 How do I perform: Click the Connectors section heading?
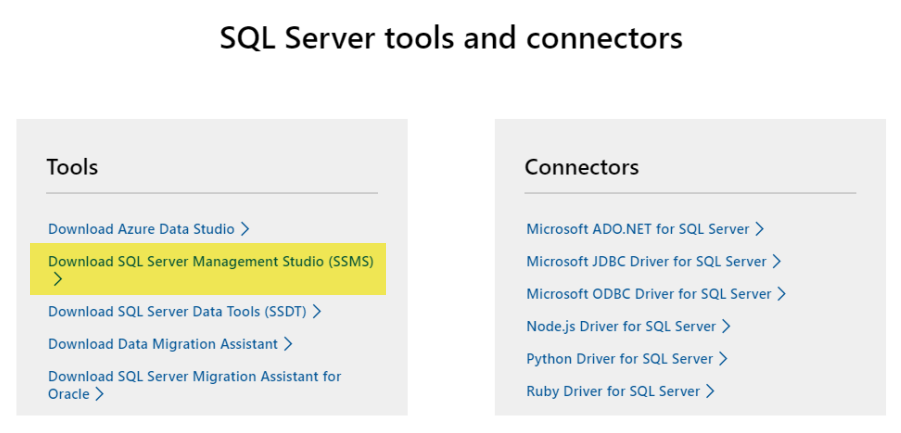[582, 167]
